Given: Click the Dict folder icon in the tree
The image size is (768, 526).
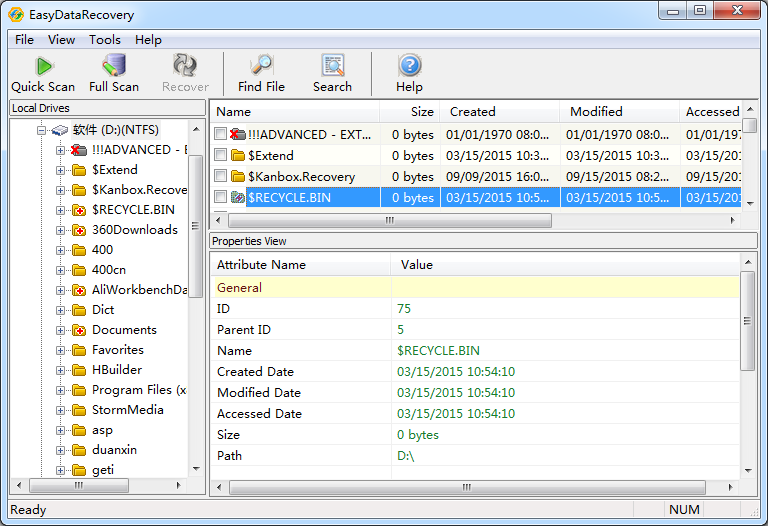Looking at the screenshot, I should coord(79,311).
